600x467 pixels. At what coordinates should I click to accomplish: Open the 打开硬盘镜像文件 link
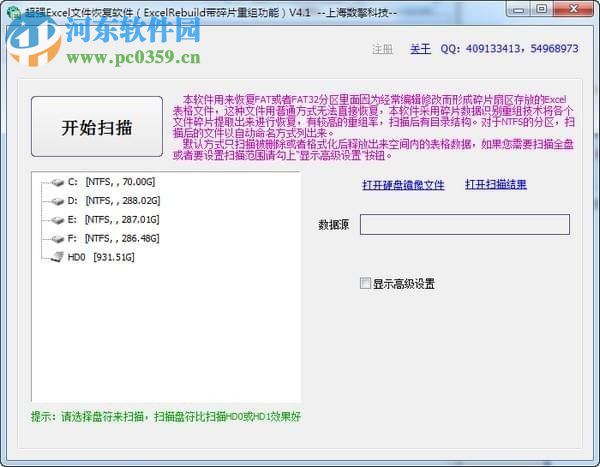point(403,185)
